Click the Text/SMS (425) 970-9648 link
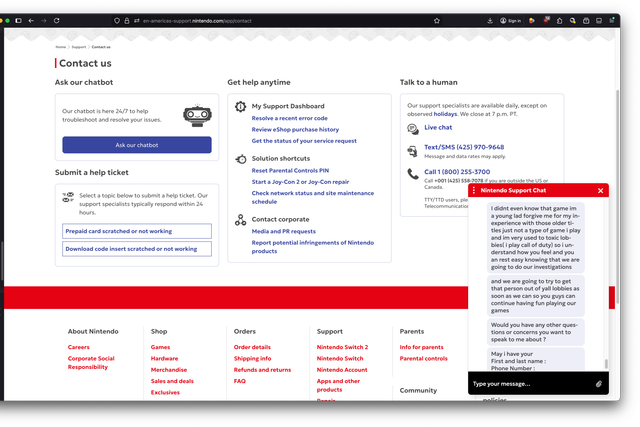Screen dimensions: 640x427 464,147
